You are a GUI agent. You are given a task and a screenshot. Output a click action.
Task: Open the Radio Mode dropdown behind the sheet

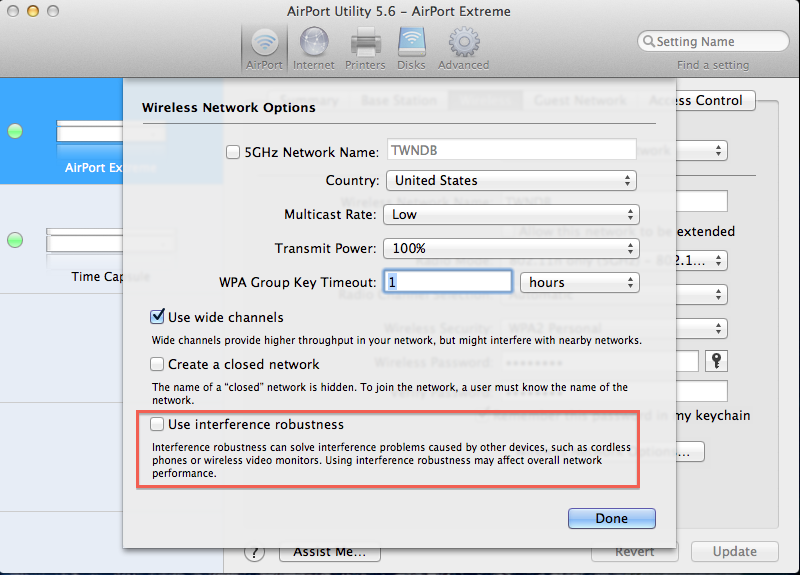tap(702, 261)
